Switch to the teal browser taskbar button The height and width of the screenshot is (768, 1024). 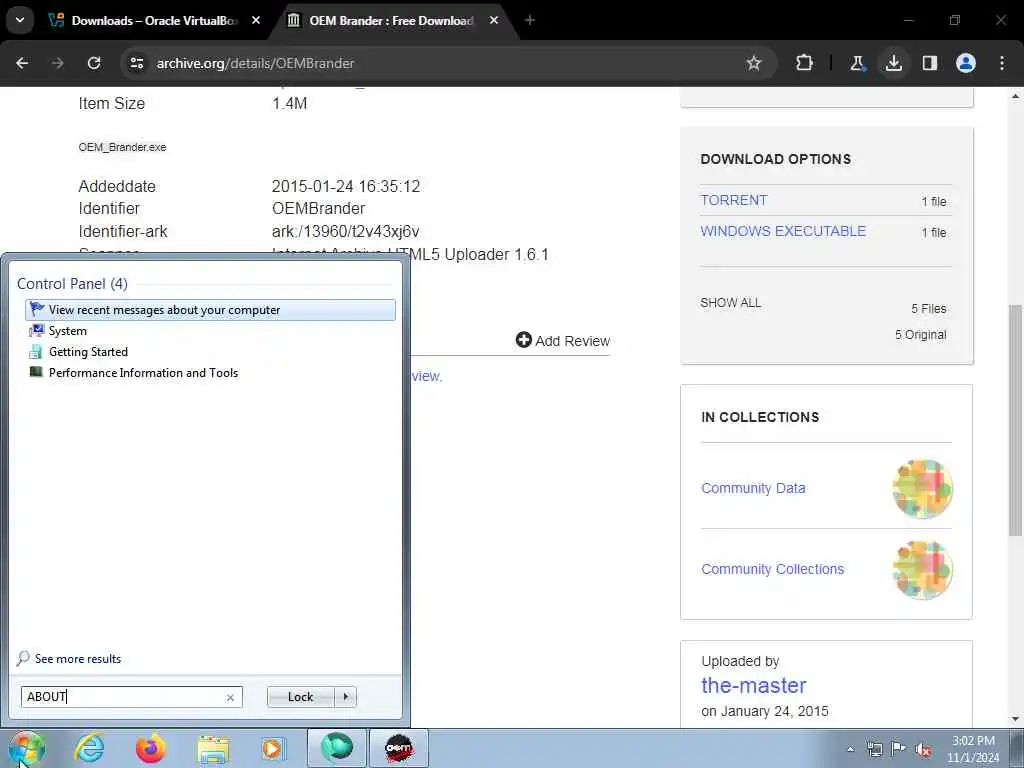(x=337, y=748)
